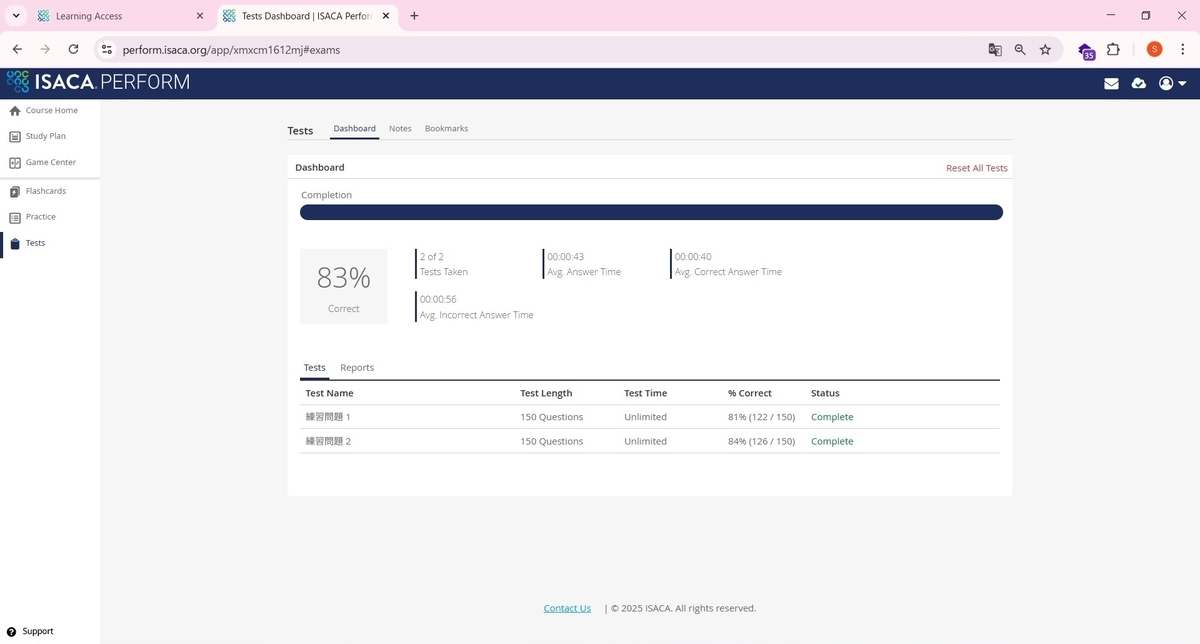Viewport: 1200px width, 644px height.
Task: Click the address bar URL
Action: point(231,49)
